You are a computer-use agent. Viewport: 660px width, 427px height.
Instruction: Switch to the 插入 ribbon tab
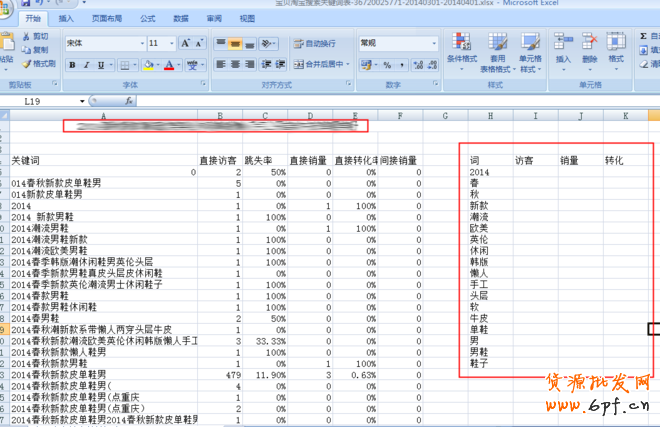pyautogui.click(x=66, y=18)
